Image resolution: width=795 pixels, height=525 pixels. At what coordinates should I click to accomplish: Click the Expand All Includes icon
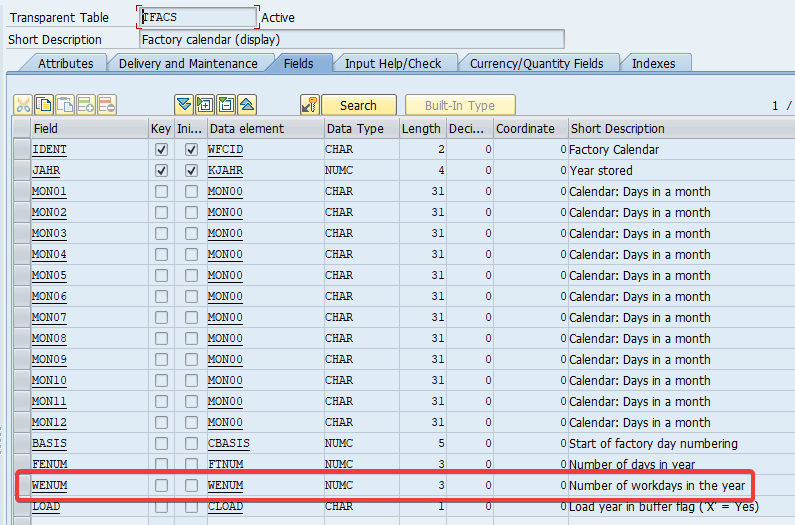click(x=183, y=105)
